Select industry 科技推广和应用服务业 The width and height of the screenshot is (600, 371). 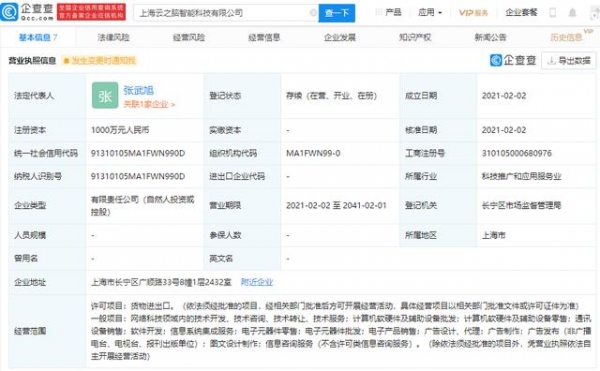point(521,176)
